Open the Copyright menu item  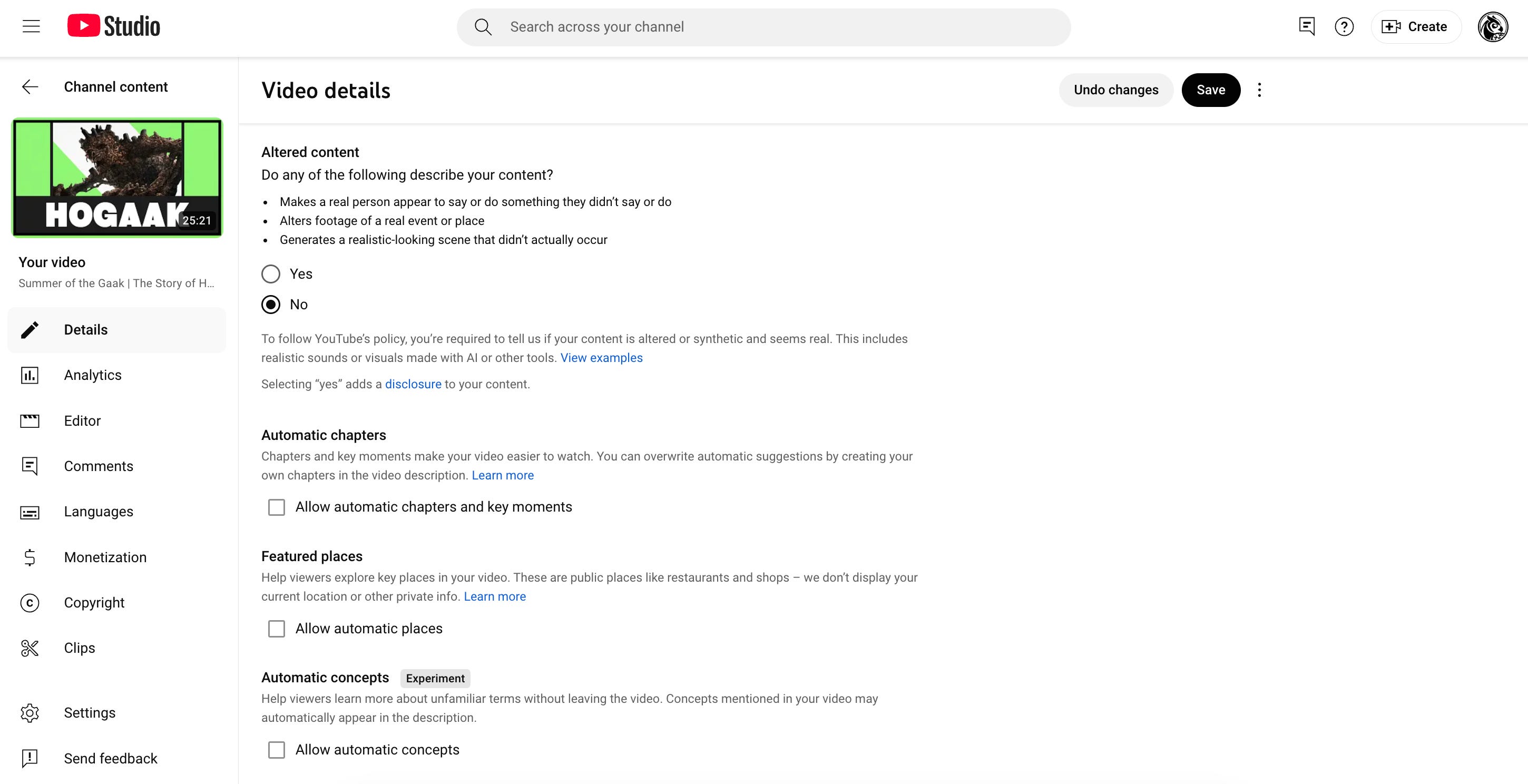click(117, 603)
